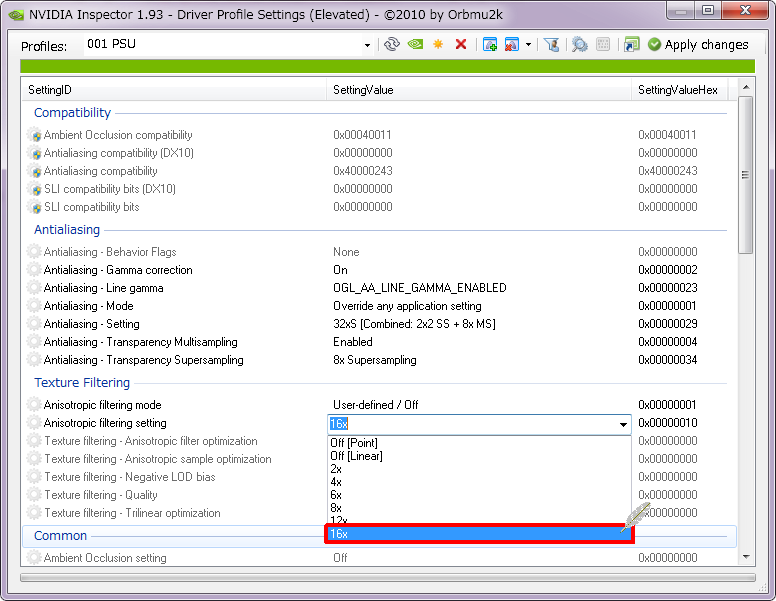This screenshot has width=776, height=601.
Task: Select 'Texture filtering - Anisotropic sample optimization' row
Action: (157, 459)
